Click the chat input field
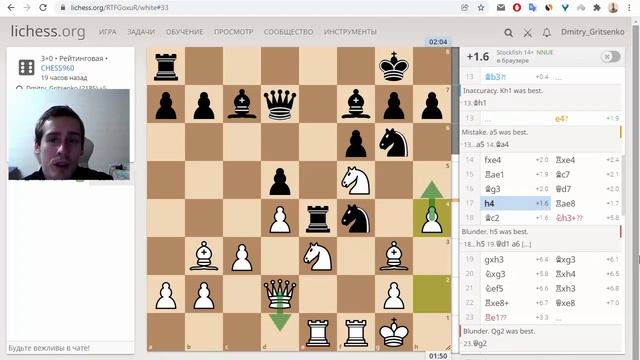This screenshot has height=360, width=640. tap(70, 348)
